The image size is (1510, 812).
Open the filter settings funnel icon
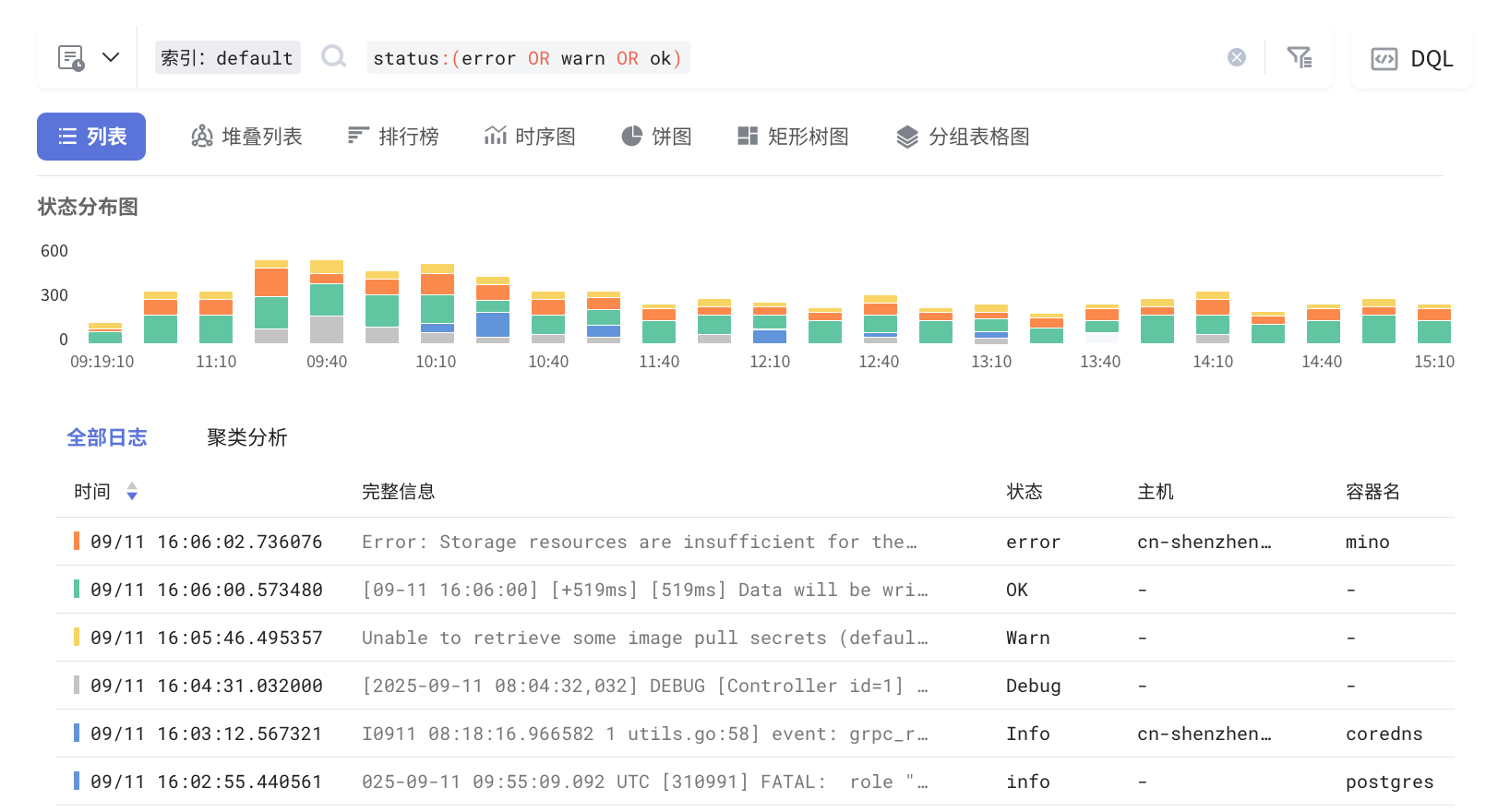pos(1300,57)
